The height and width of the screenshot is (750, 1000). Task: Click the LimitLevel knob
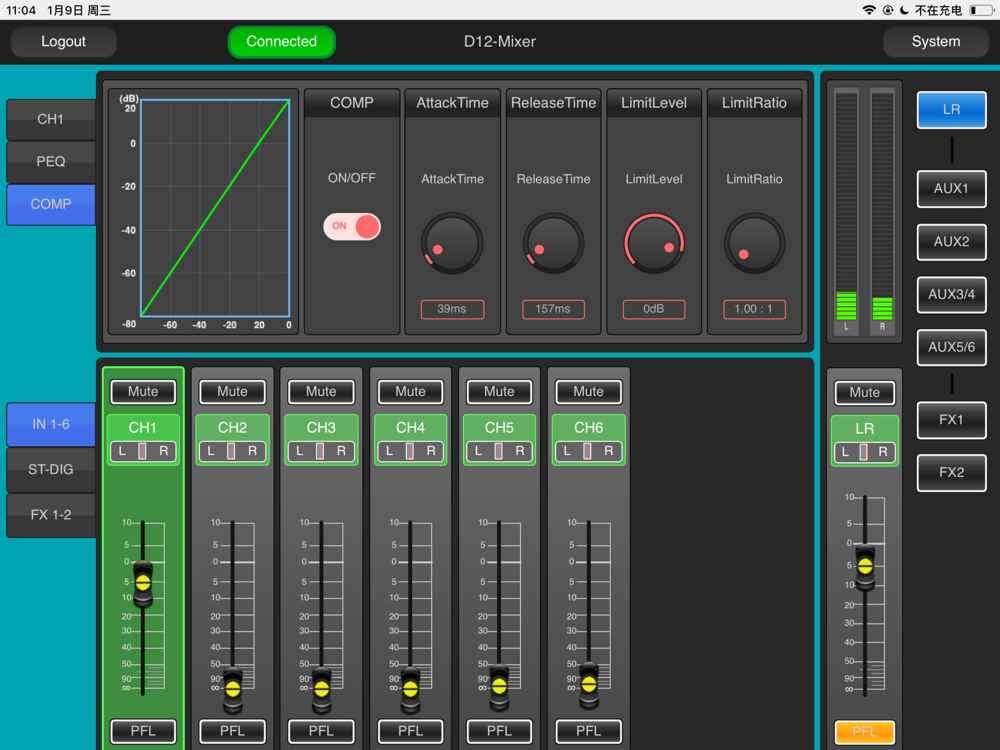654,243
